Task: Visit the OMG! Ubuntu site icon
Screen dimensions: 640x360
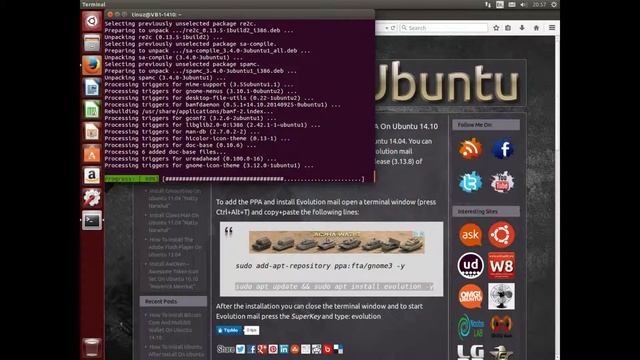Action: pyautogui.click(x=470, y=296)
